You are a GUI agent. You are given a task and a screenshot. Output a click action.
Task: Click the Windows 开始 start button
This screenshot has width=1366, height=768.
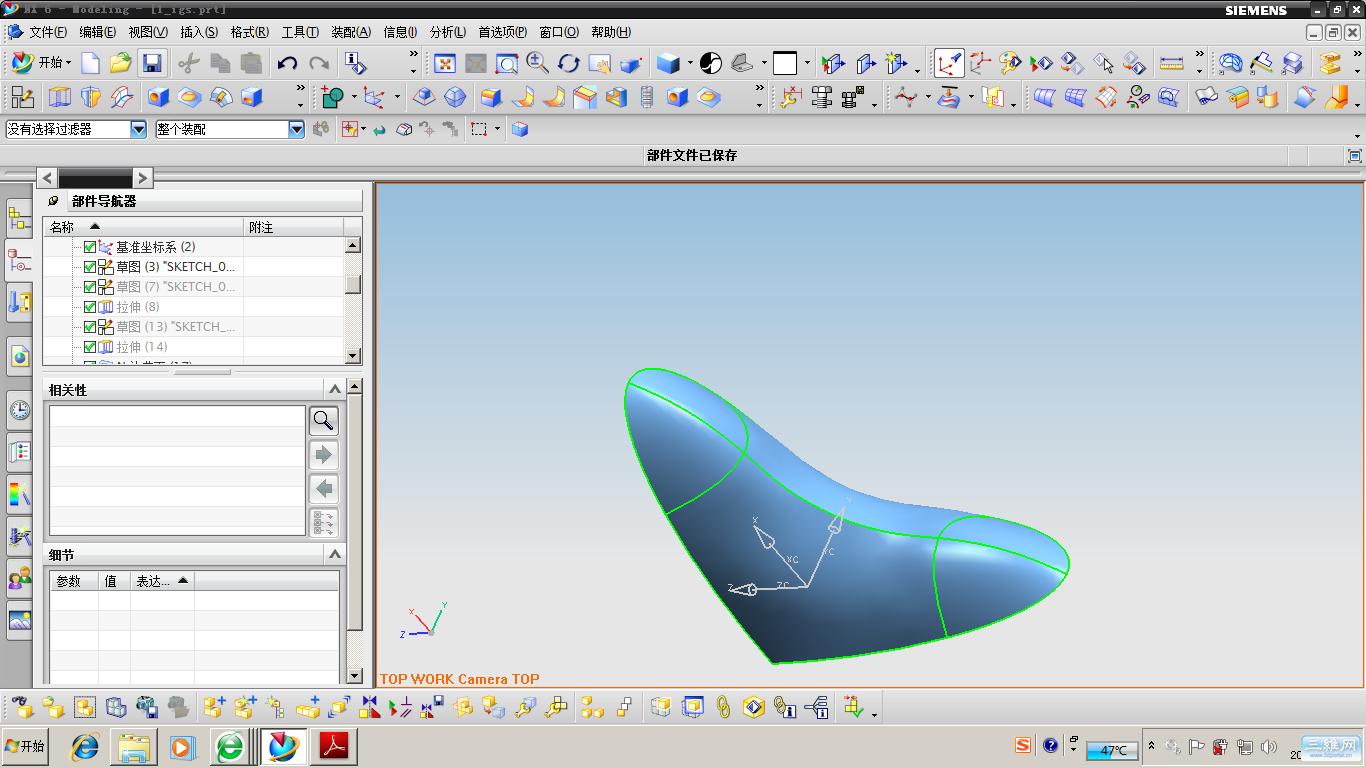(26, 746)
